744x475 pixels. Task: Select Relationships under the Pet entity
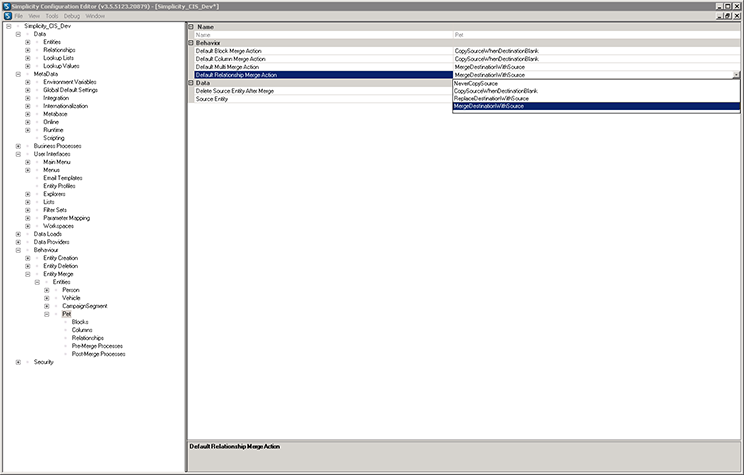(88, 338)
